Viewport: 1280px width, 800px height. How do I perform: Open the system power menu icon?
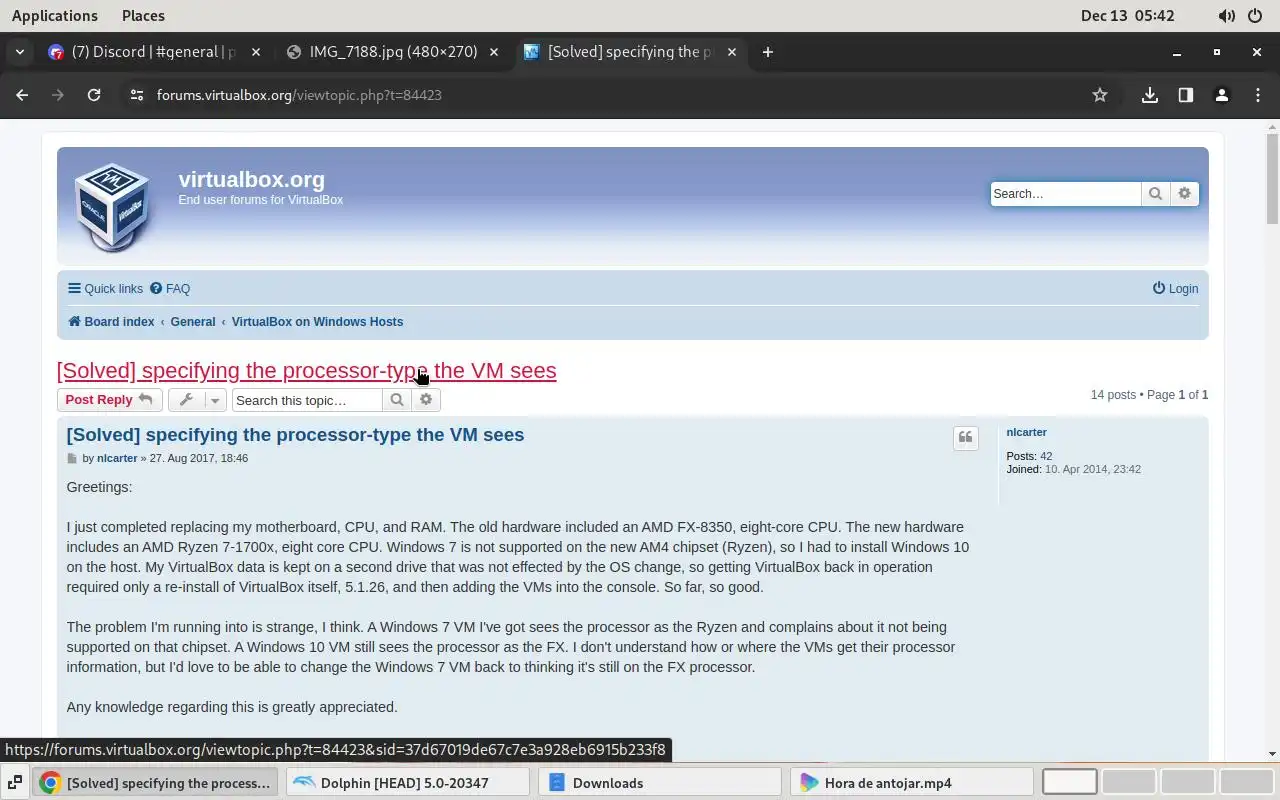[x=1256, y=16]
